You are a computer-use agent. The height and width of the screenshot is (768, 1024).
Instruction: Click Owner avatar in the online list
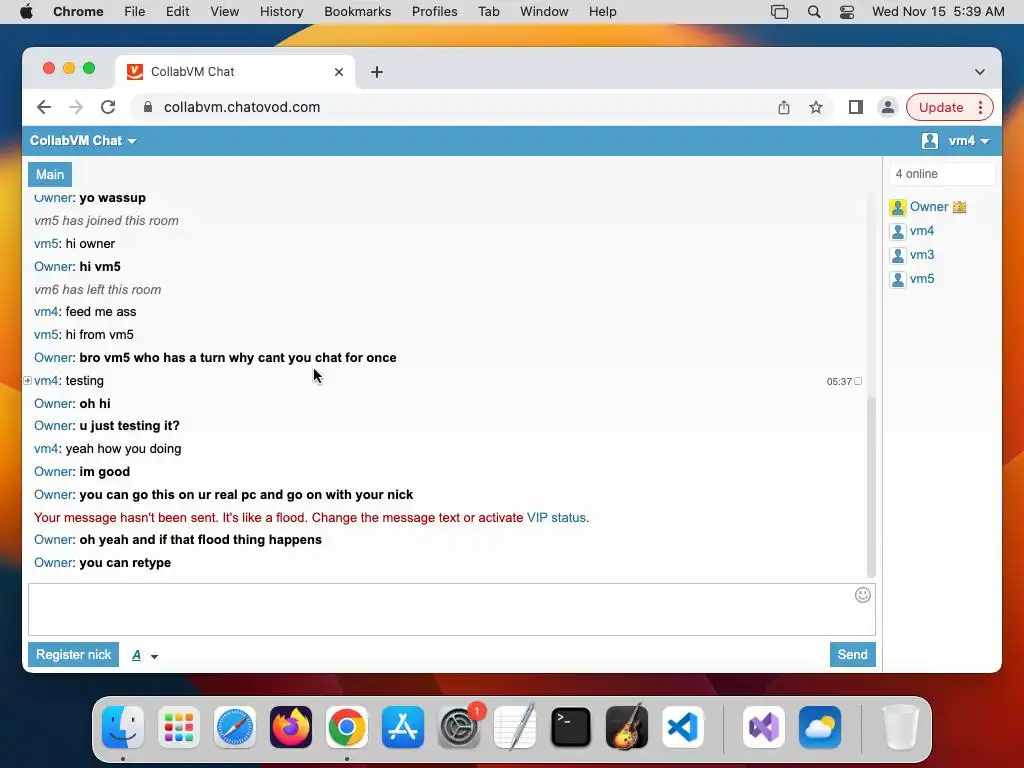(898, 208)
